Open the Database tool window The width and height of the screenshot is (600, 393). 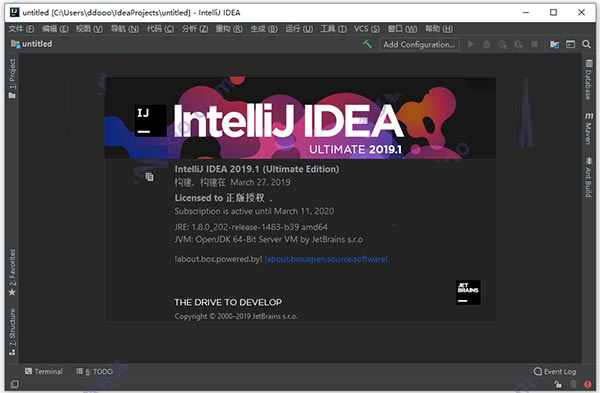[589, 79]
